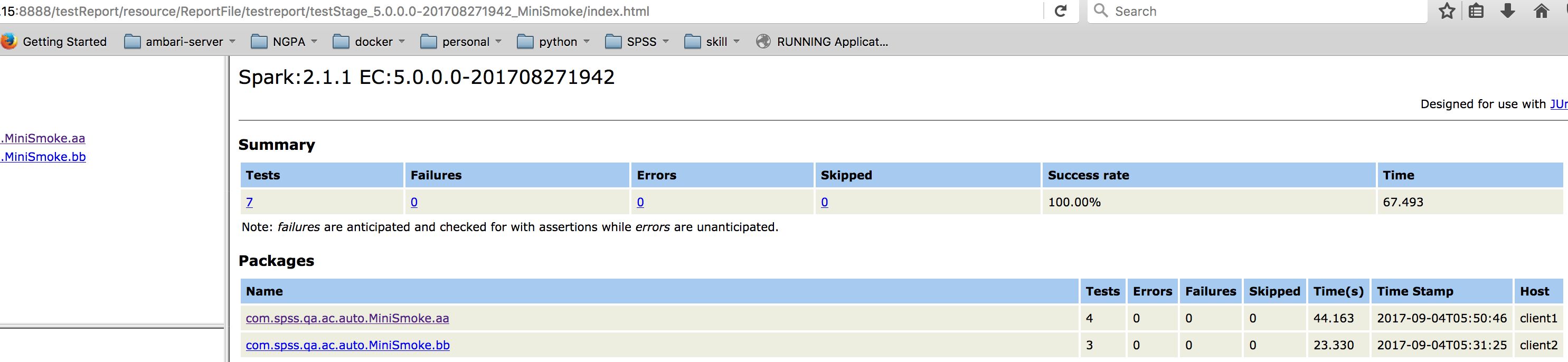Expand the personal folder dropdown arrow

[x=498, y=41]
